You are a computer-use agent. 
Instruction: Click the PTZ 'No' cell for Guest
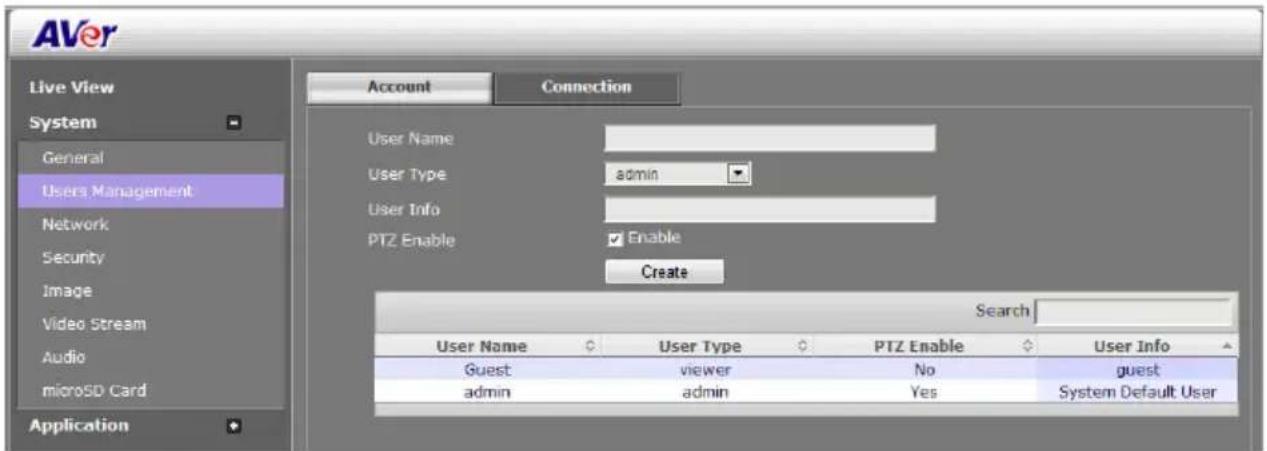point(925,368)
